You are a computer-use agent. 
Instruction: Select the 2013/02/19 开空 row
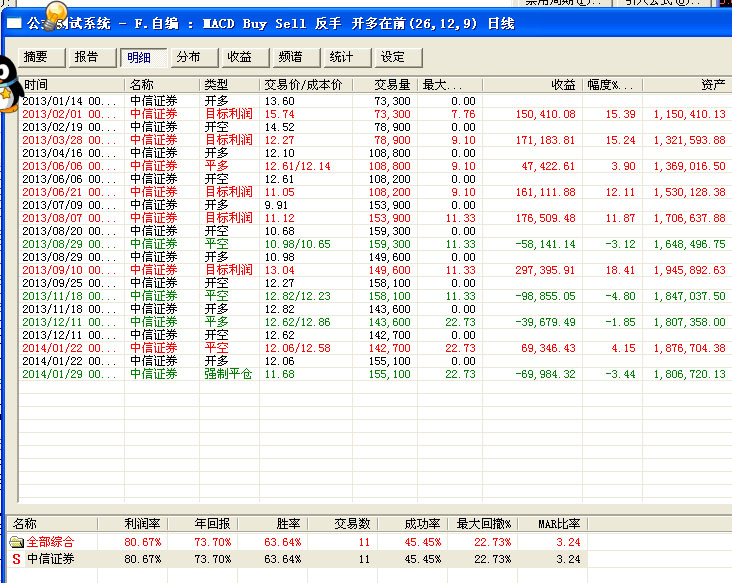tap(375, 127)
